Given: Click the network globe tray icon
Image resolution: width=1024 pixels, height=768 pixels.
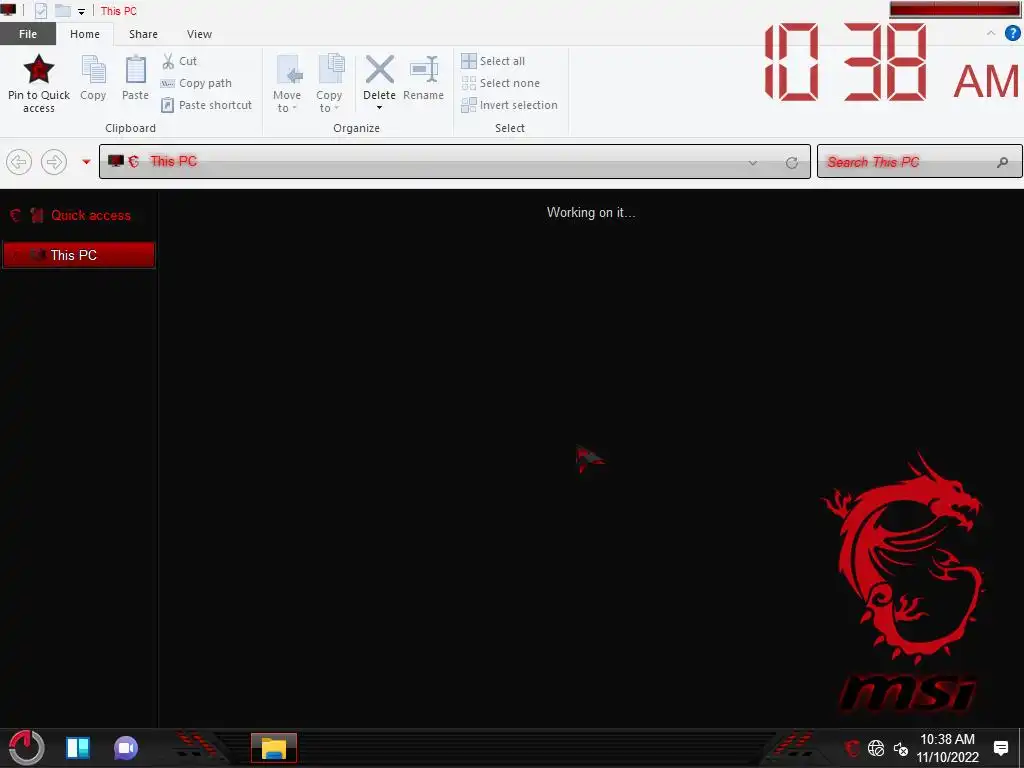Looking at the screenshot, I should [876, 748].
